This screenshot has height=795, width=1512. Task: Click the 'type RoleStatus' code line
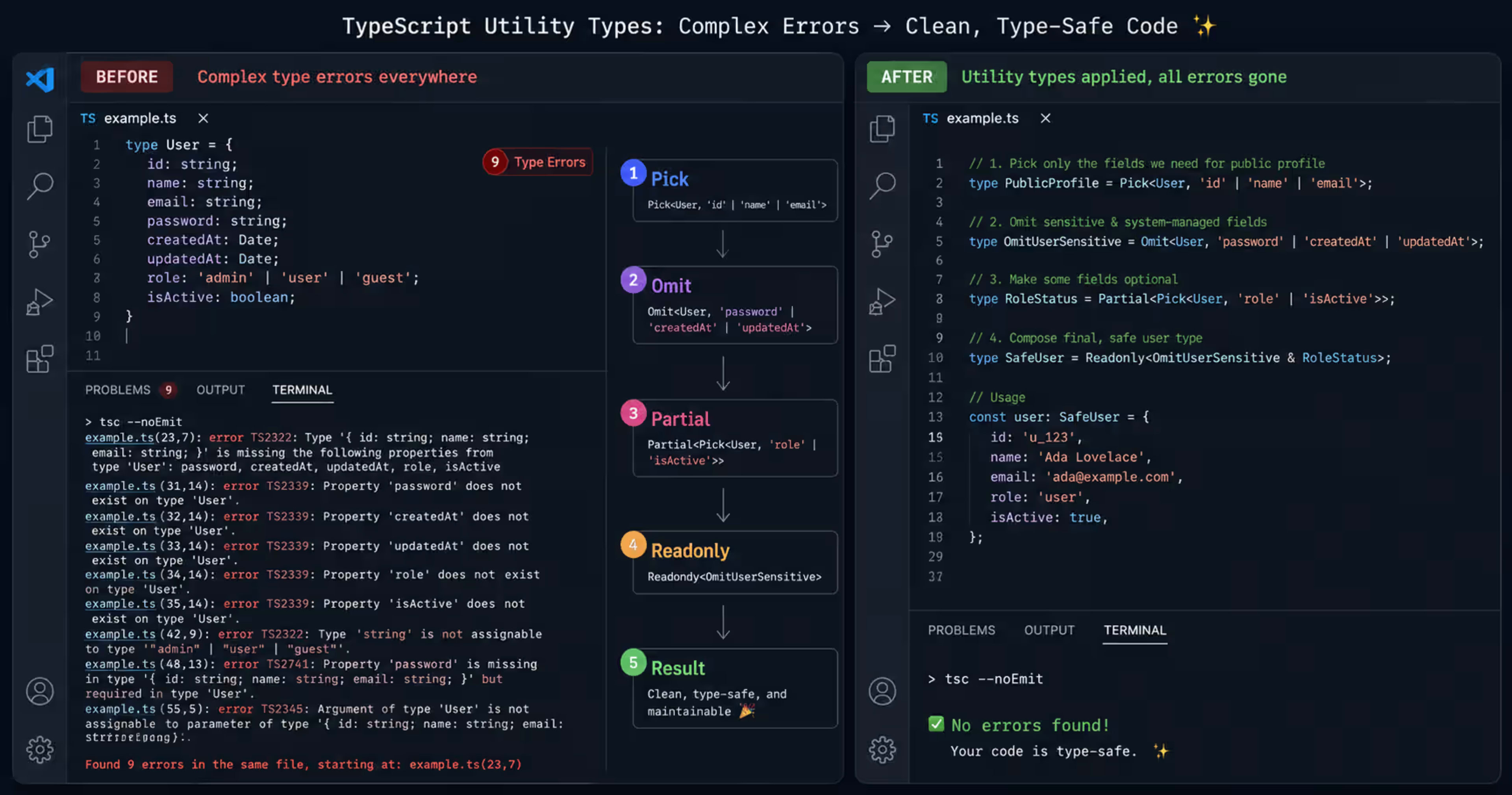tap(1182, 299)
